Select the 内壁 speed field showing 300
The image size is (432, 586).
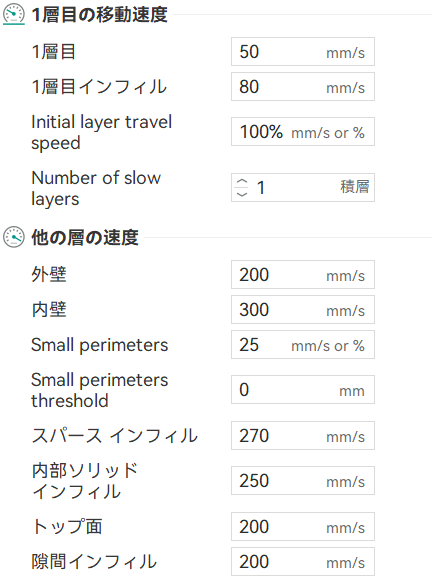coord(303,310)
